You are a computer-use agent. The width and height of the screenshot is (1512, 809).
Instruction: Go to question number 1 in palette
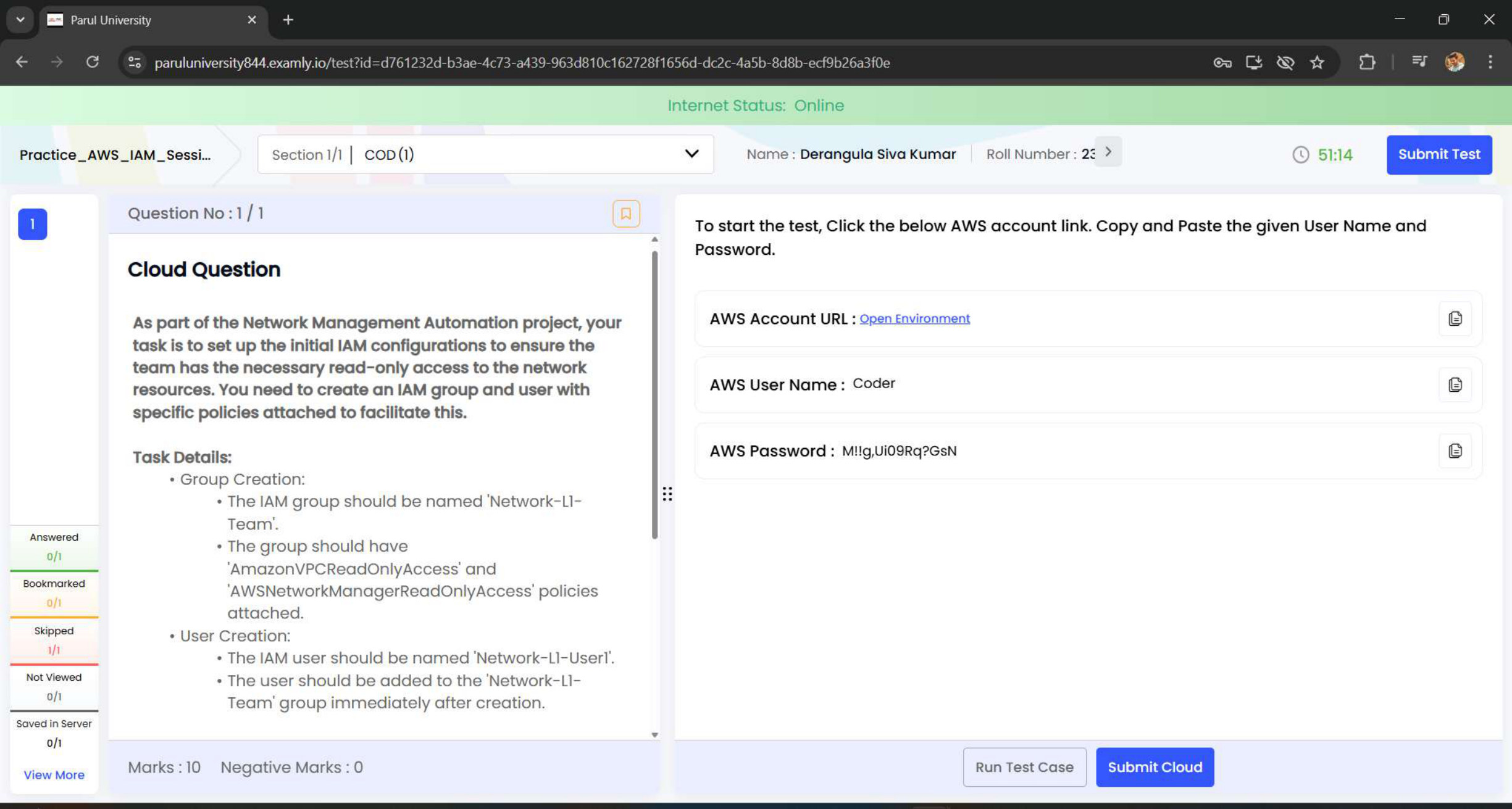(x=33, y=224)
